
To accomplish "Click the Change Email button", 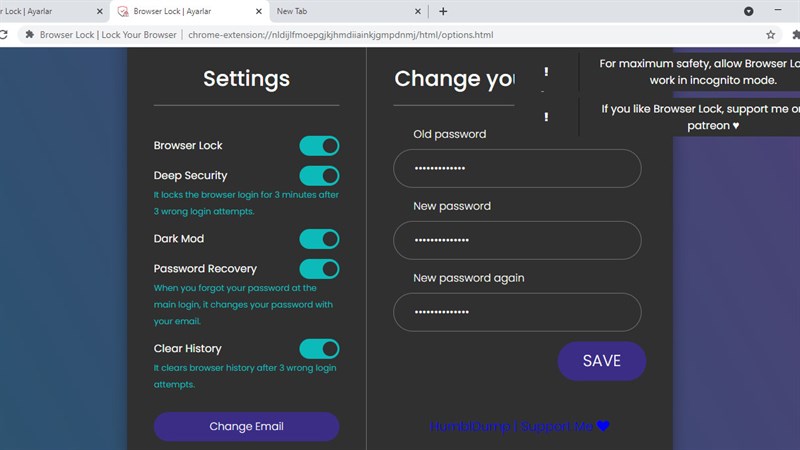I will click(x=246, y=427).
